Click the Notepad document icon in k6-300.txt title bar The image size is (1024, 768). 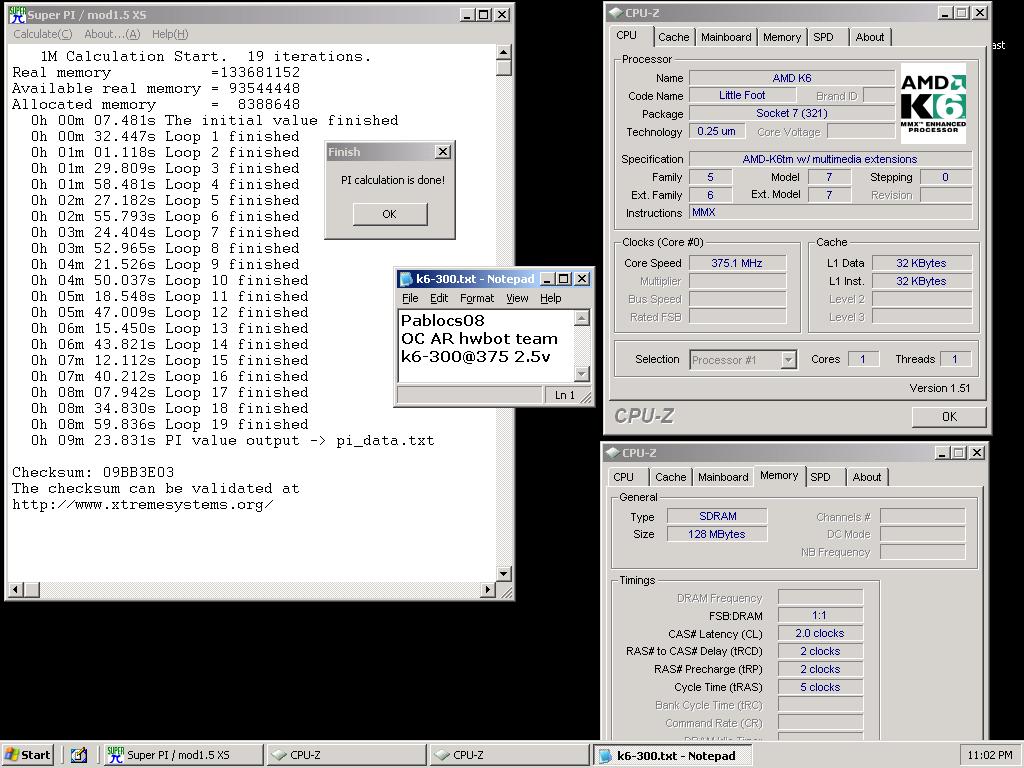406,279
